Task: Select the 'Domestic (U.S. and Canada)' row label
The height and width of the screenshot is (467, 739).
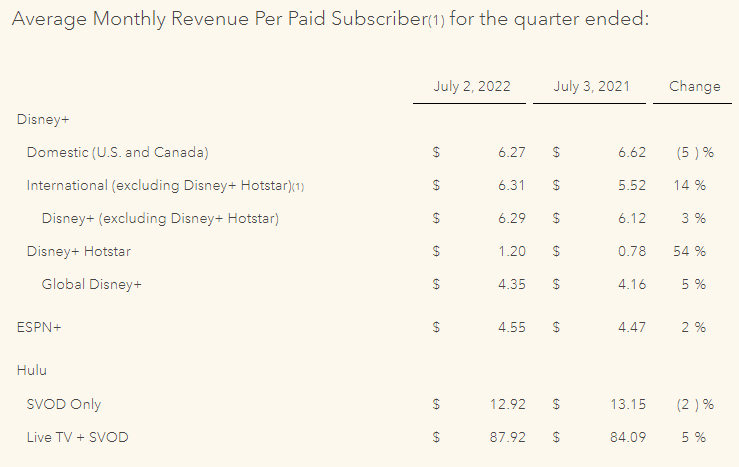Action: point(117,152)
